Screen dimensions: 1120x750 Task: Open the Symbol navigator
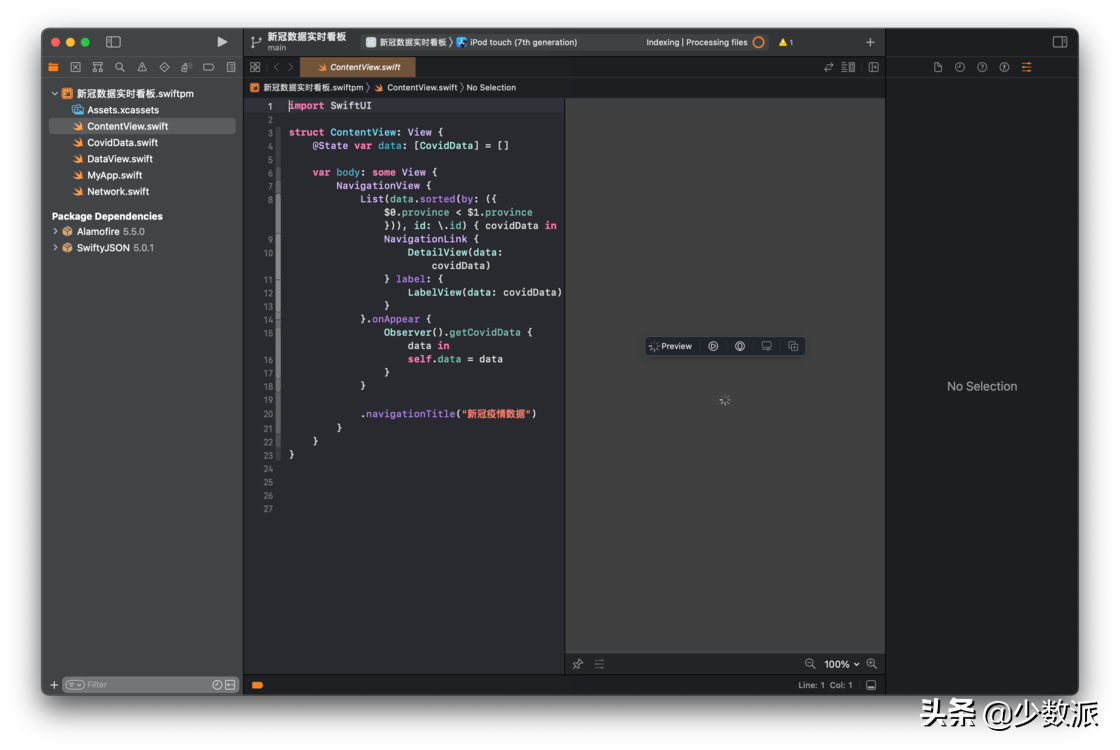[98, 67]
